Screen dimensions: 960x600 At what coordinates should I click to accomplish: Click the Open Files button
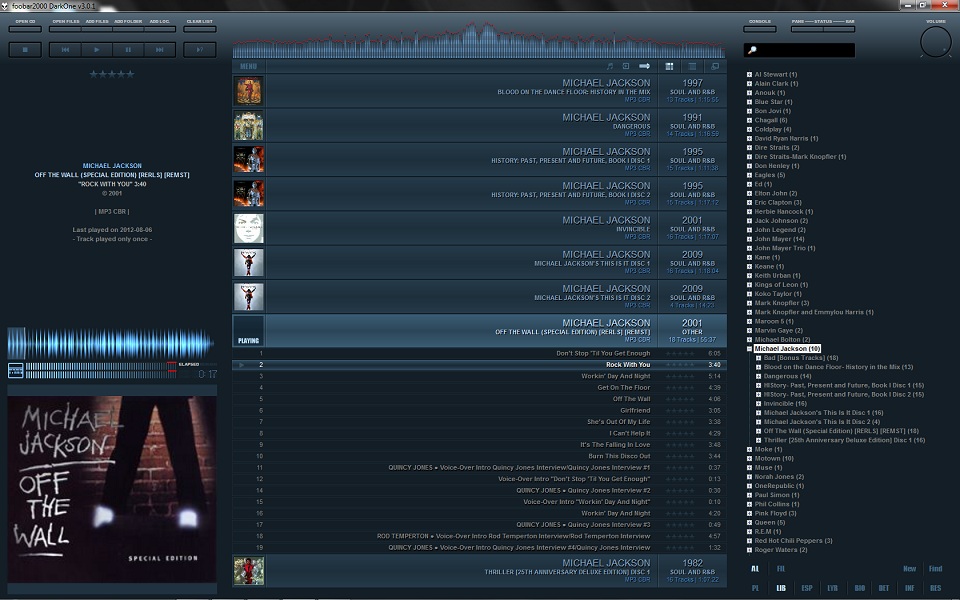(66, 28)
